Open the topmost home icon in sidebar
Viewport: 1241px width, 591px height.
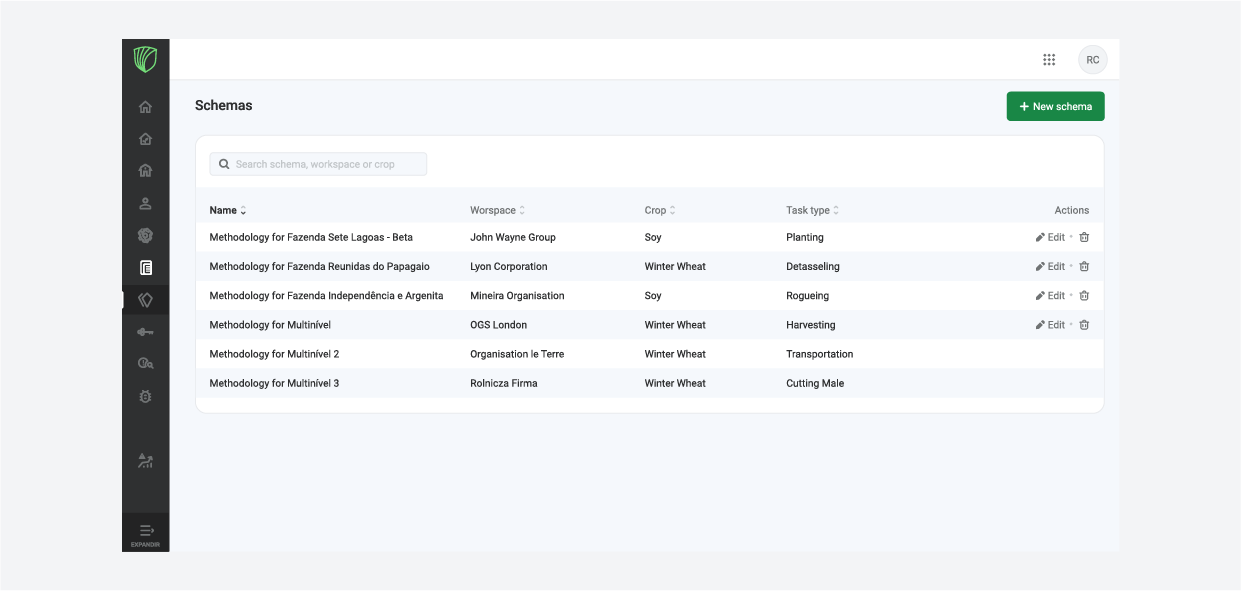pos(145,107)
